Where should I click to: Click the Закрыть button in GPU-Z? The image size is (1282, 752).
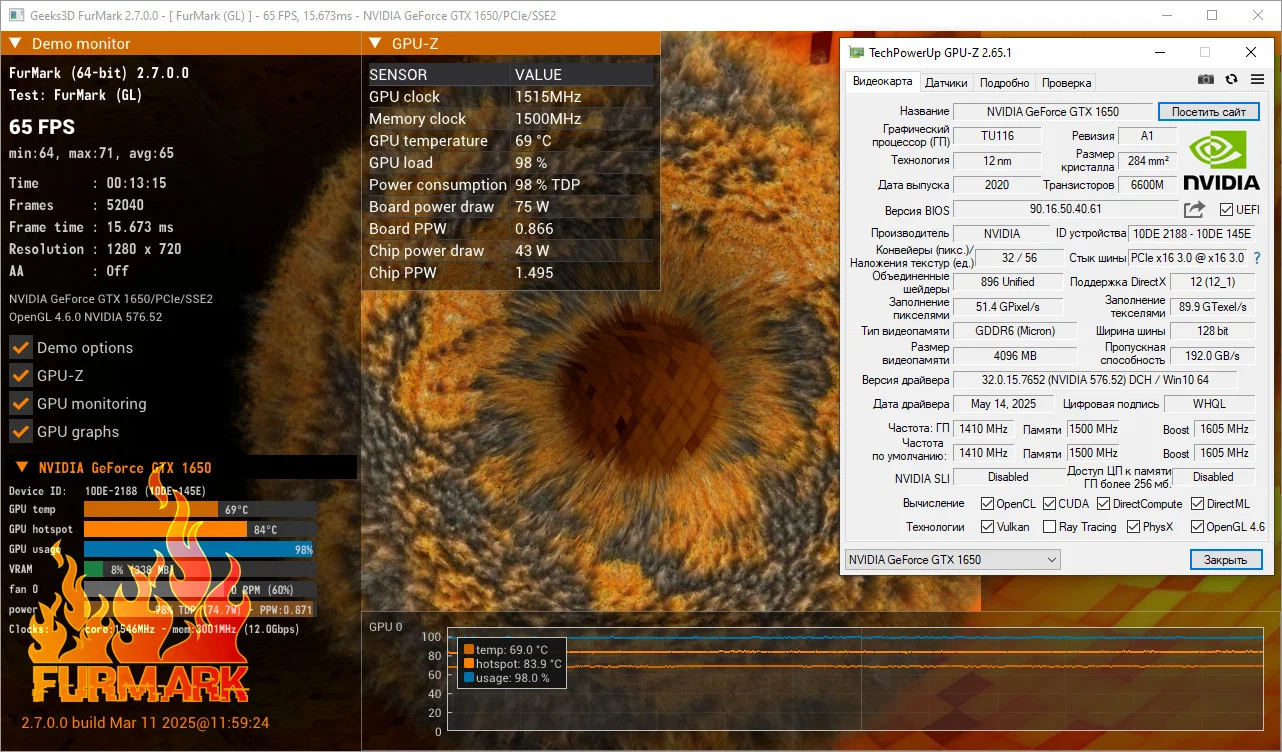pos(1225,560)
